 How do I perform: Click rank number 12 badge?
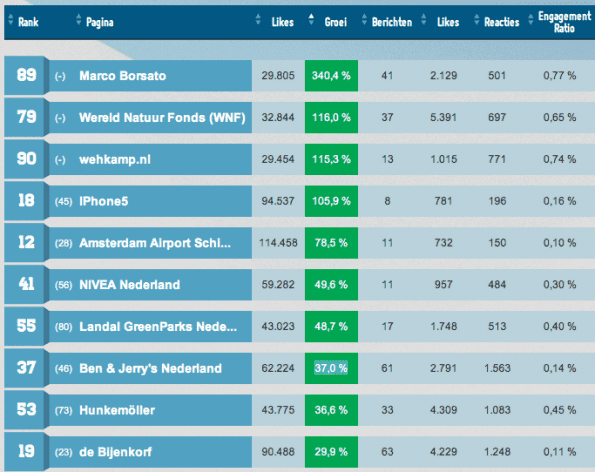(x=27, y=242)
